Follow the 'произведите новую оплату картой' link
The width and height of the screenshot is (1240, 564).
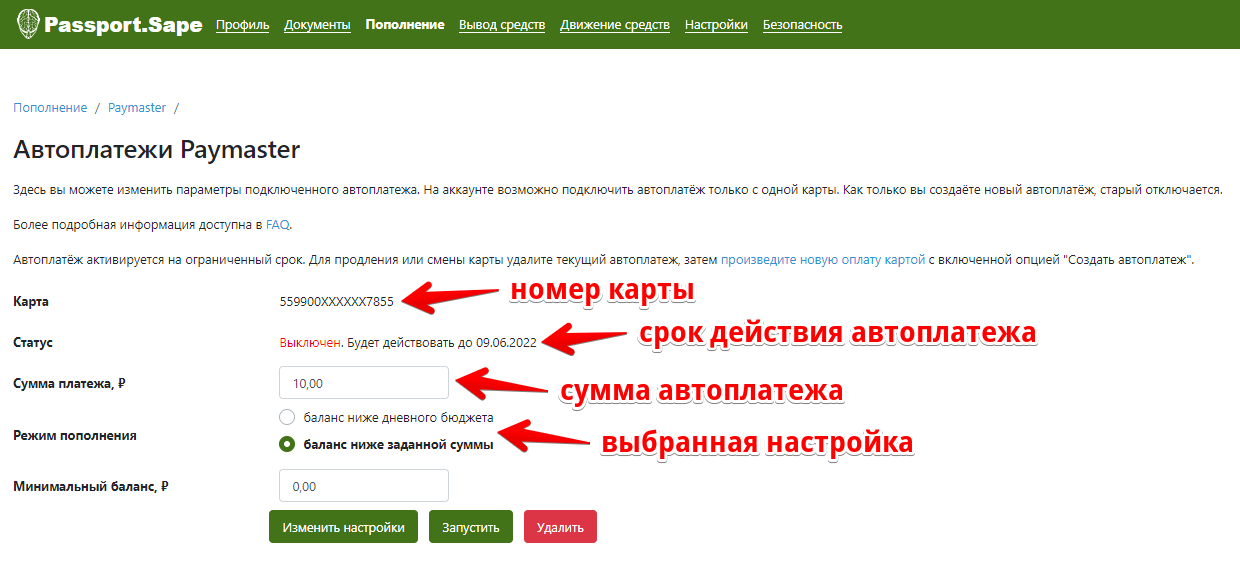(x=823, y=259)
